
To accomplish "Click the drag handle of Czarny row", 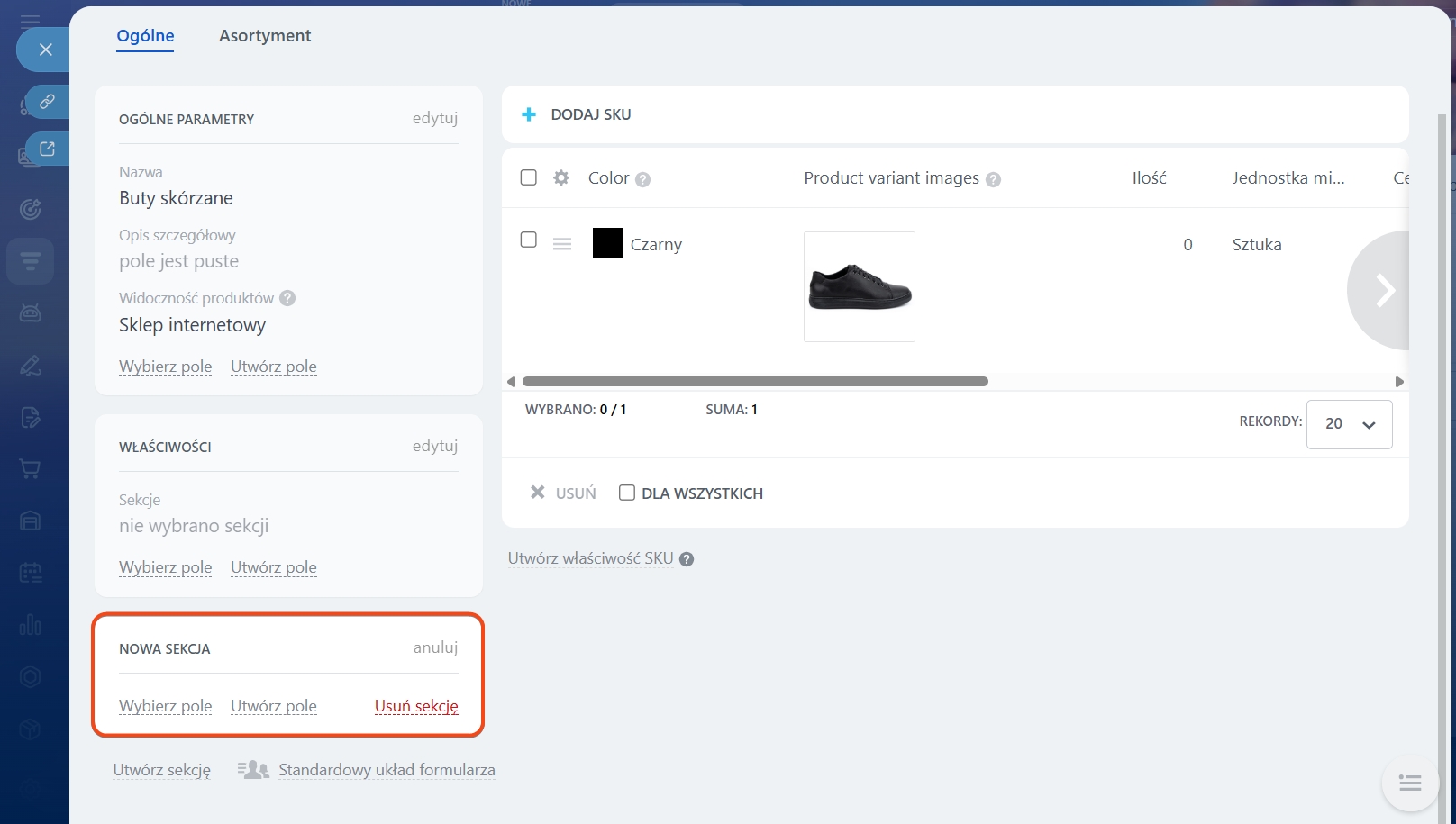I will tap(562, 244).
